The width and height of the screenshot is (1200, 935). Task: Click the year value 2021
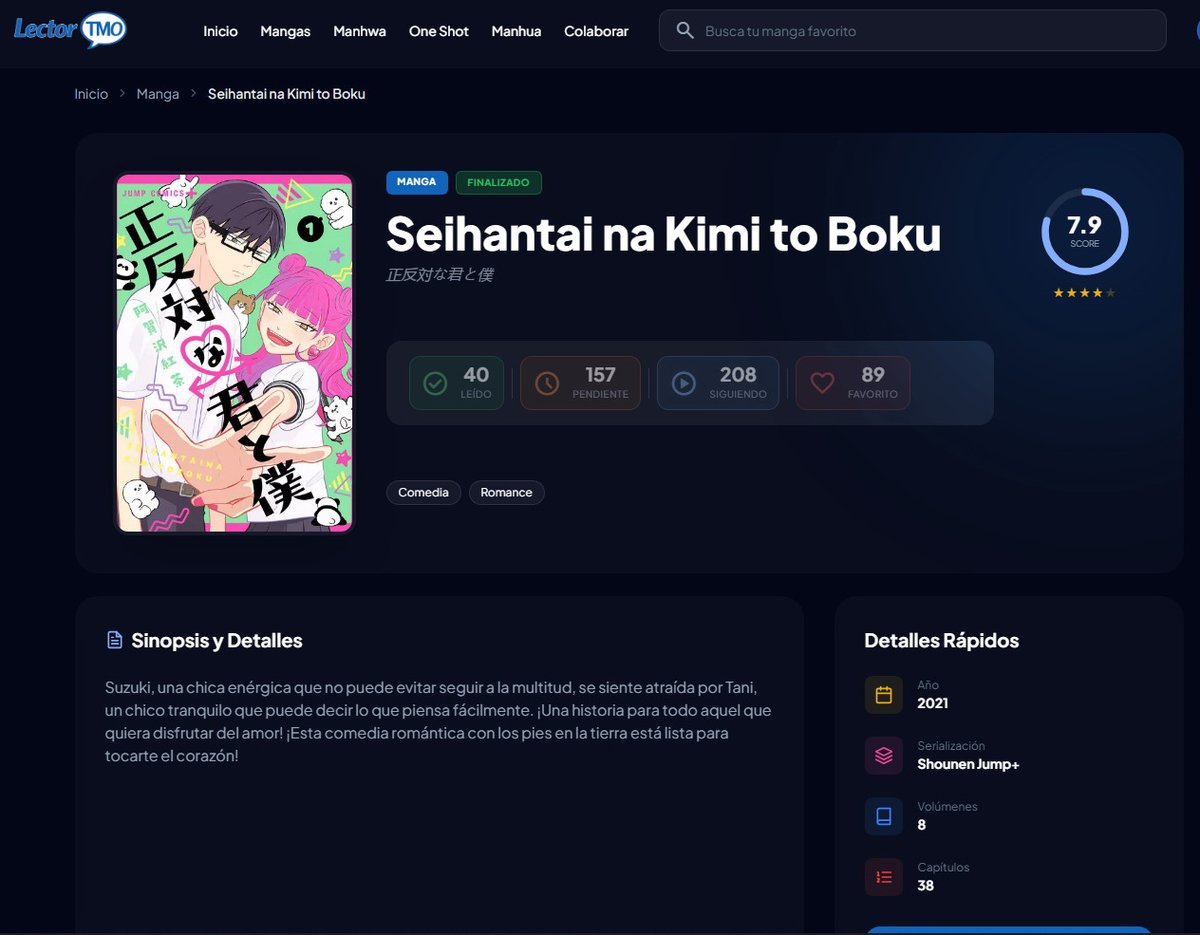click(x=932, y=703)
